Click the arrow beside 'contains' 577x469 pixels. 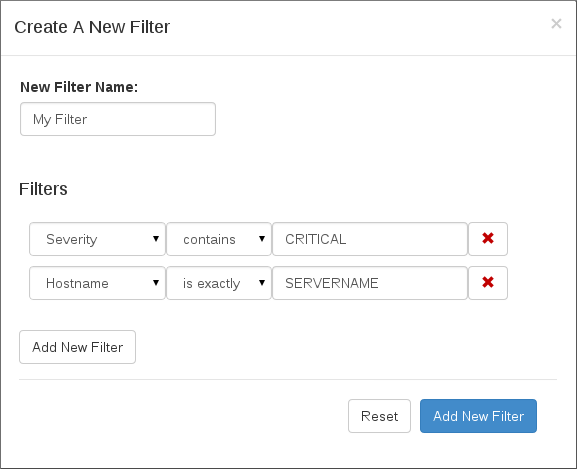click(x=262, y=239)
